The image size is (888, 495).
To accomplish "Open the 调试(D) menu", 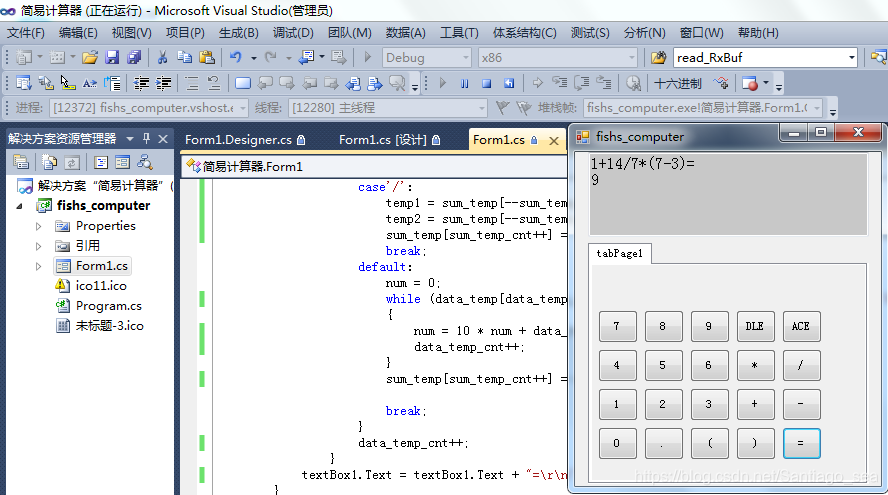I will [x=293, y=33].
